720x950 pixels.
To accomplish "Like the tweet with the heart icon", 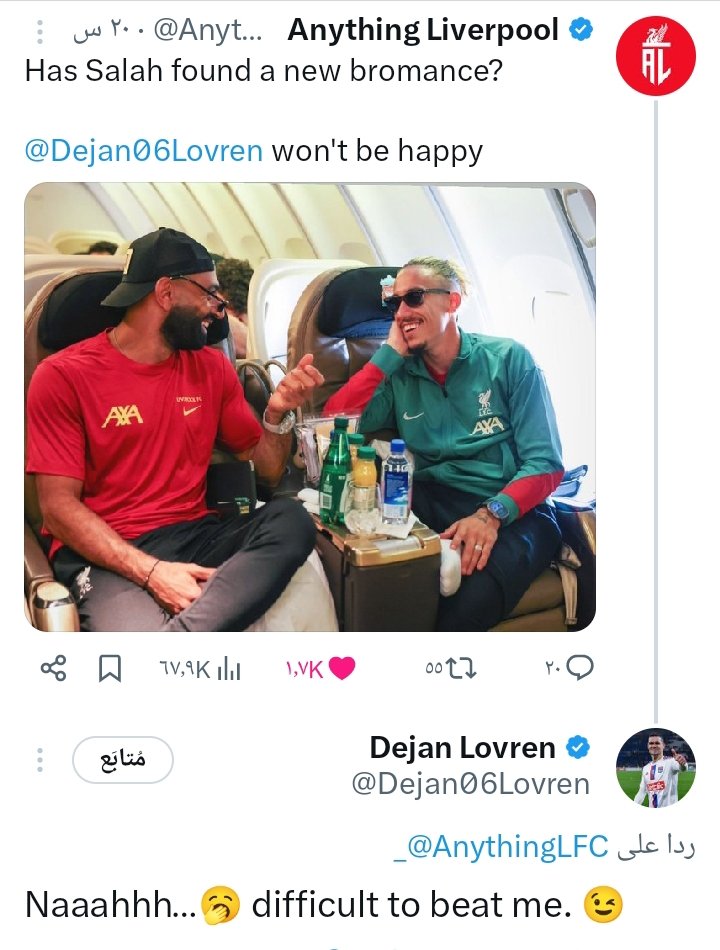I will pyautogui.click(x=341, y=669).
